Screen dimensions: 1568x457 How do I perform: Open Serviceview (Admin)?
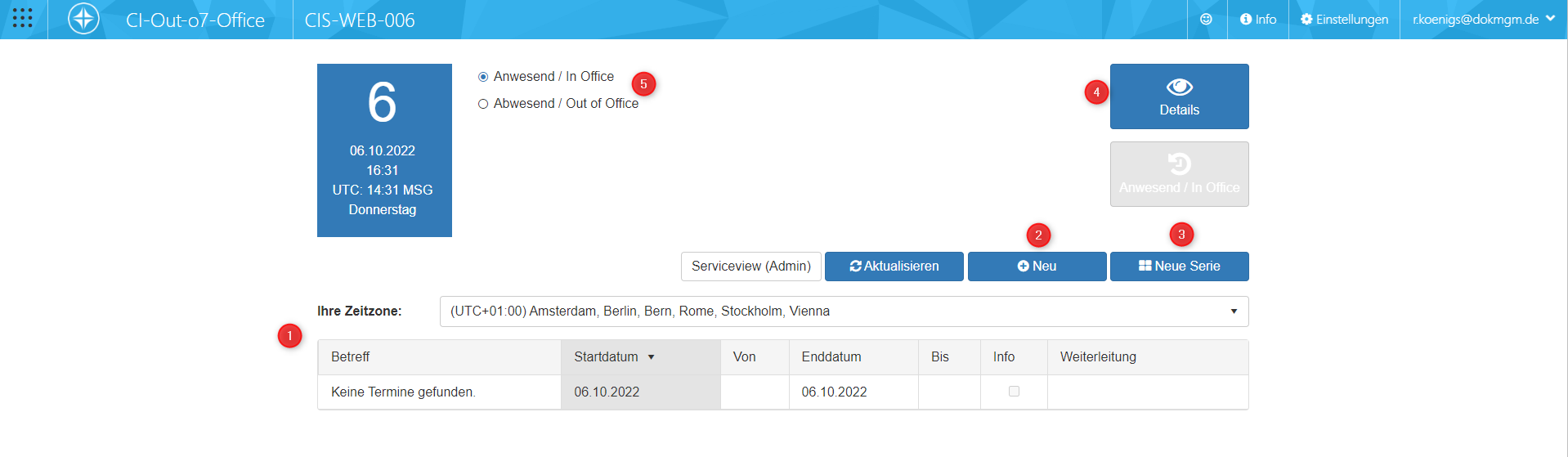(x=750, y=267)
